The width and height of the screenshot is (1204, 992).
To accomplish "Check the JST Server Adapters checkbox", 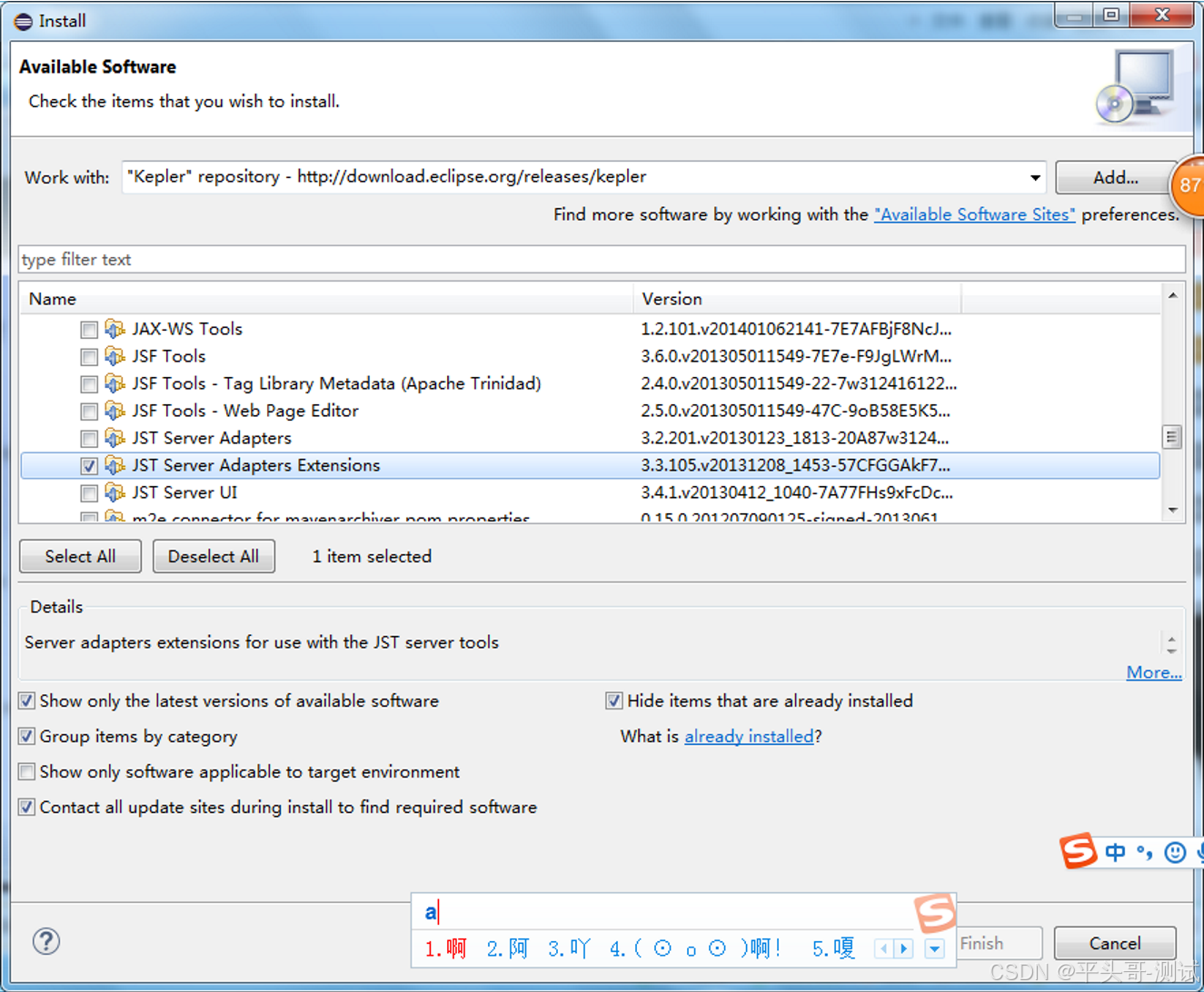I will pyautogui.click(x=89, y=439).
